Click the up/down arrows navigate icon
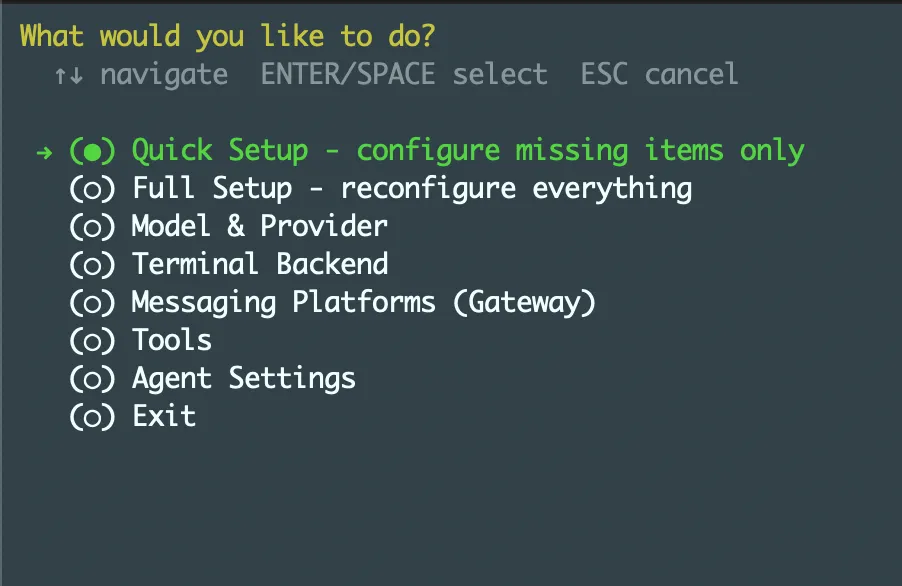The height and width of the screenshot is (586, 902). pyautogui.click(x=68, y=75)
